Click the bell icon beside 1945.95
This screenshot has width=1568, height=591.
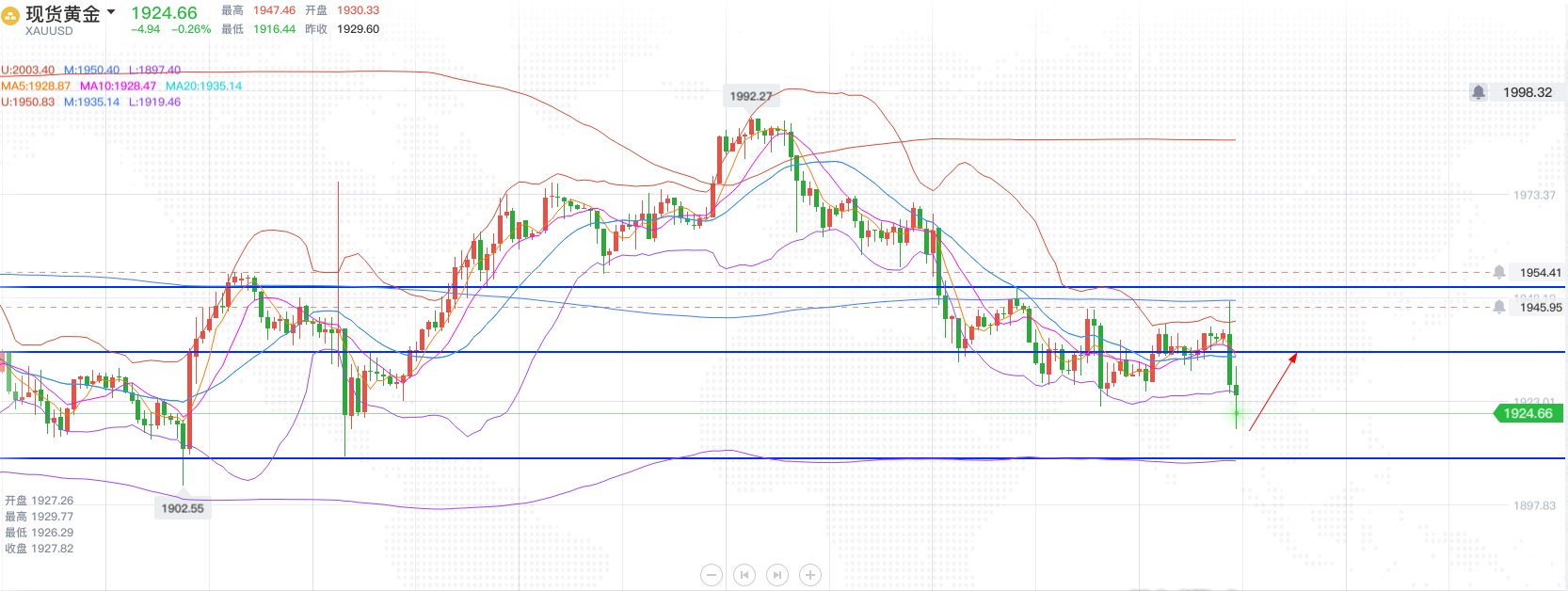[x=1499, y=307]
